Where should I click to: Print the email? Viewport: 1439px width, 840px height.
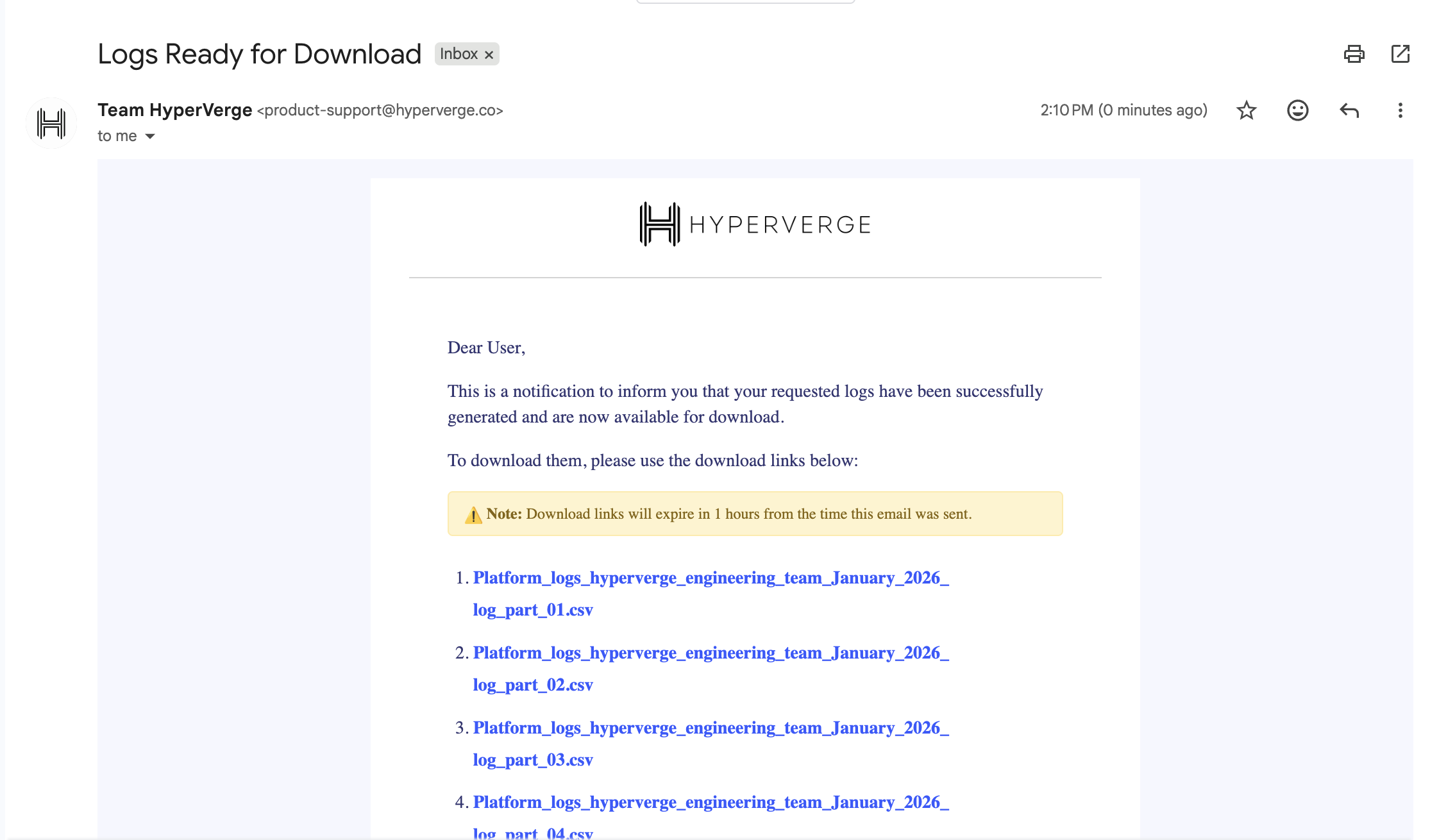point(1354,54)
